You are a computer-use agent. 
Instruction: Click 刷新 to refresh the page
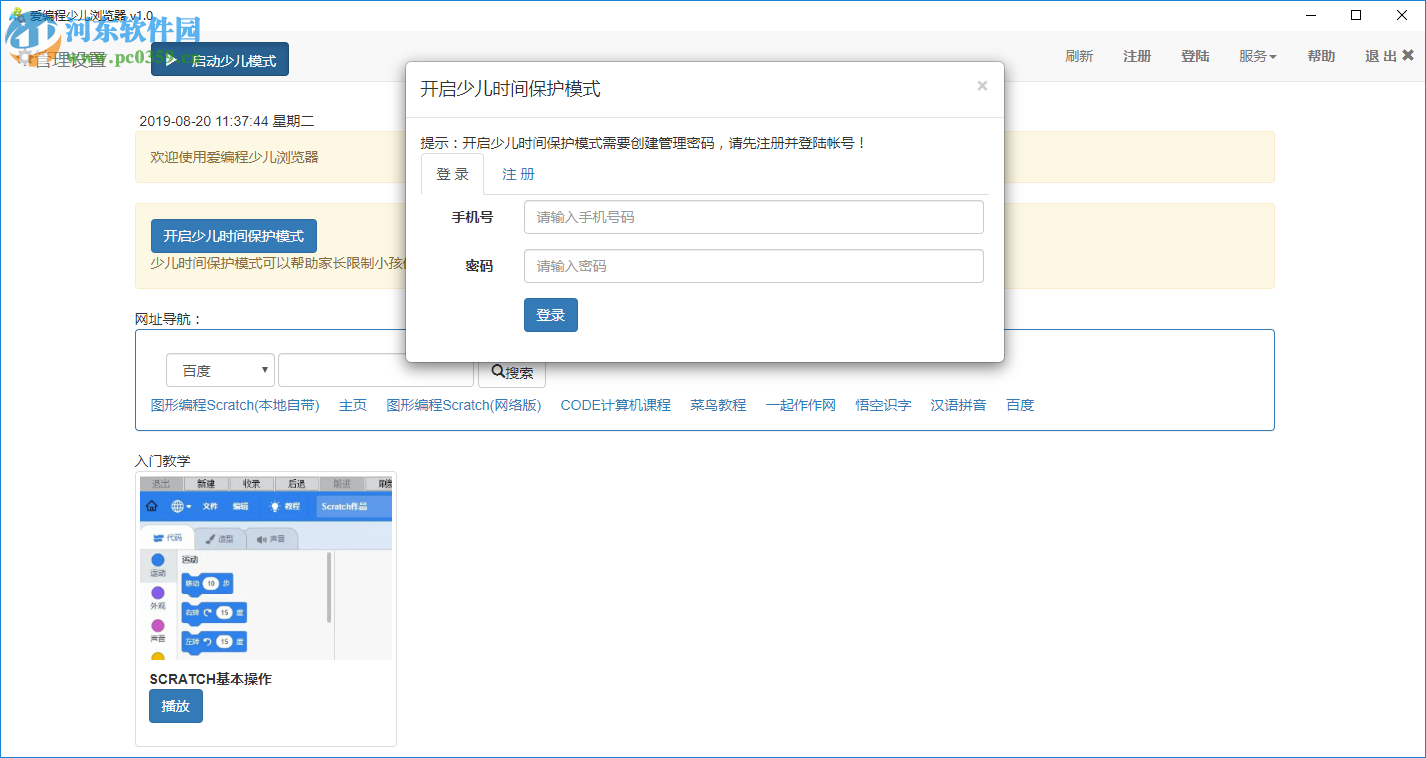coord(1080,57)
